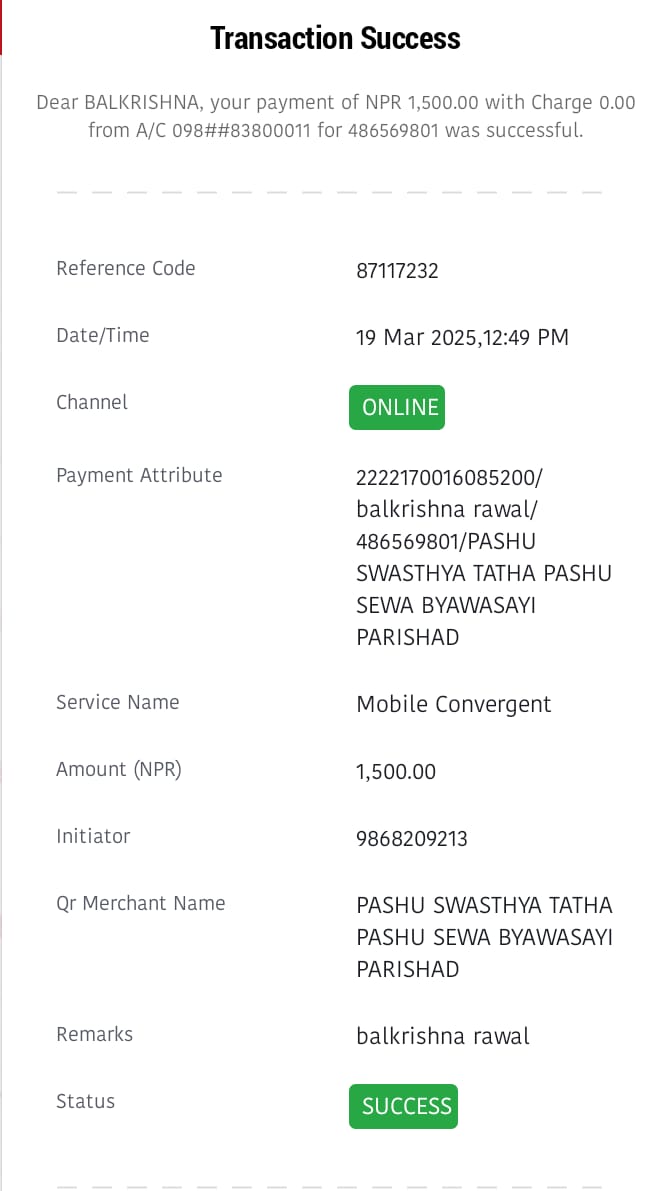This screenshot has height=1191, width=663.
Task: Click the Qr Merchant Name label
Action: click(140, 903)
